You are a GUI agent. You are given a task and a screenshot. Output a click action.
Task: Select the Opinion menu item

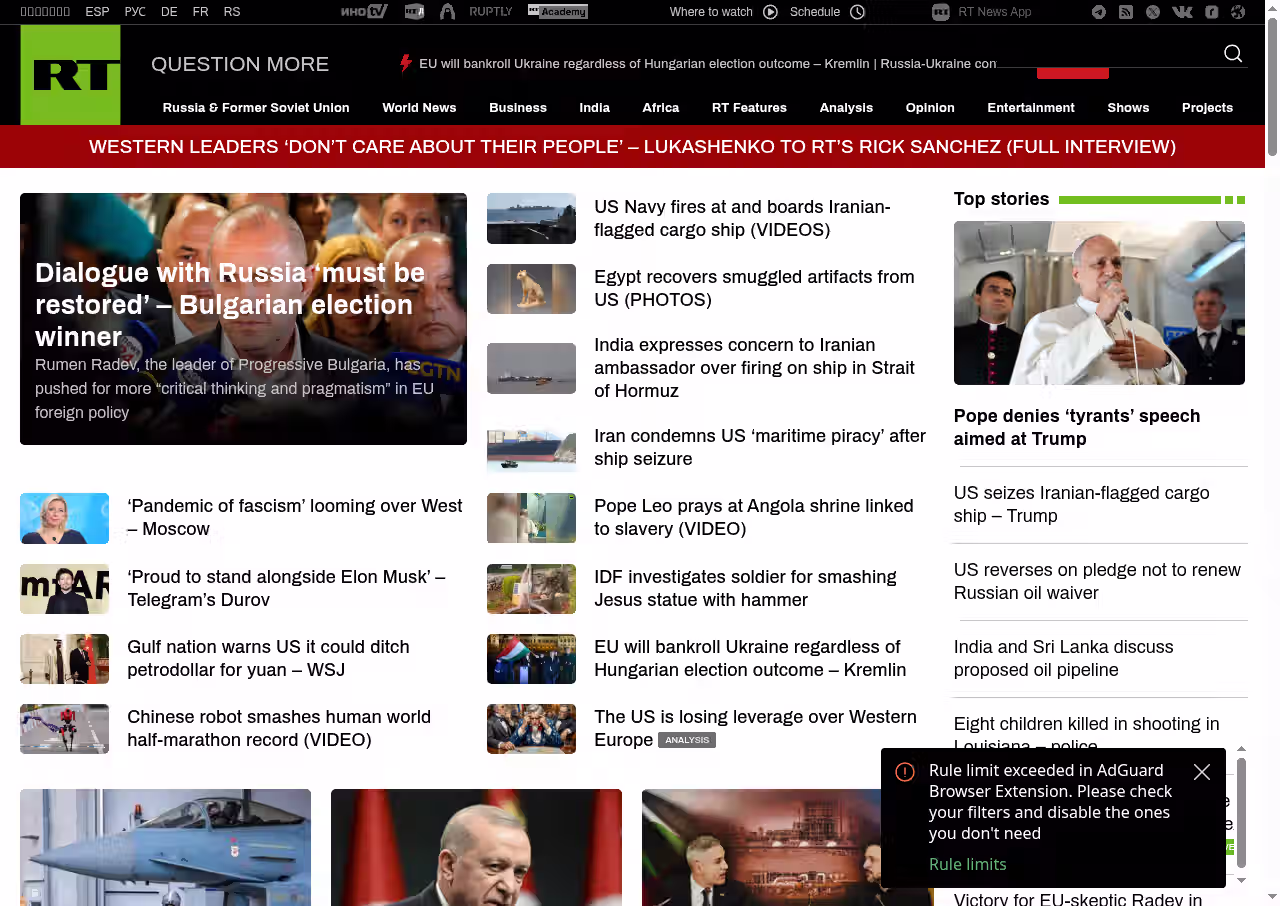(x=930, y=108)
